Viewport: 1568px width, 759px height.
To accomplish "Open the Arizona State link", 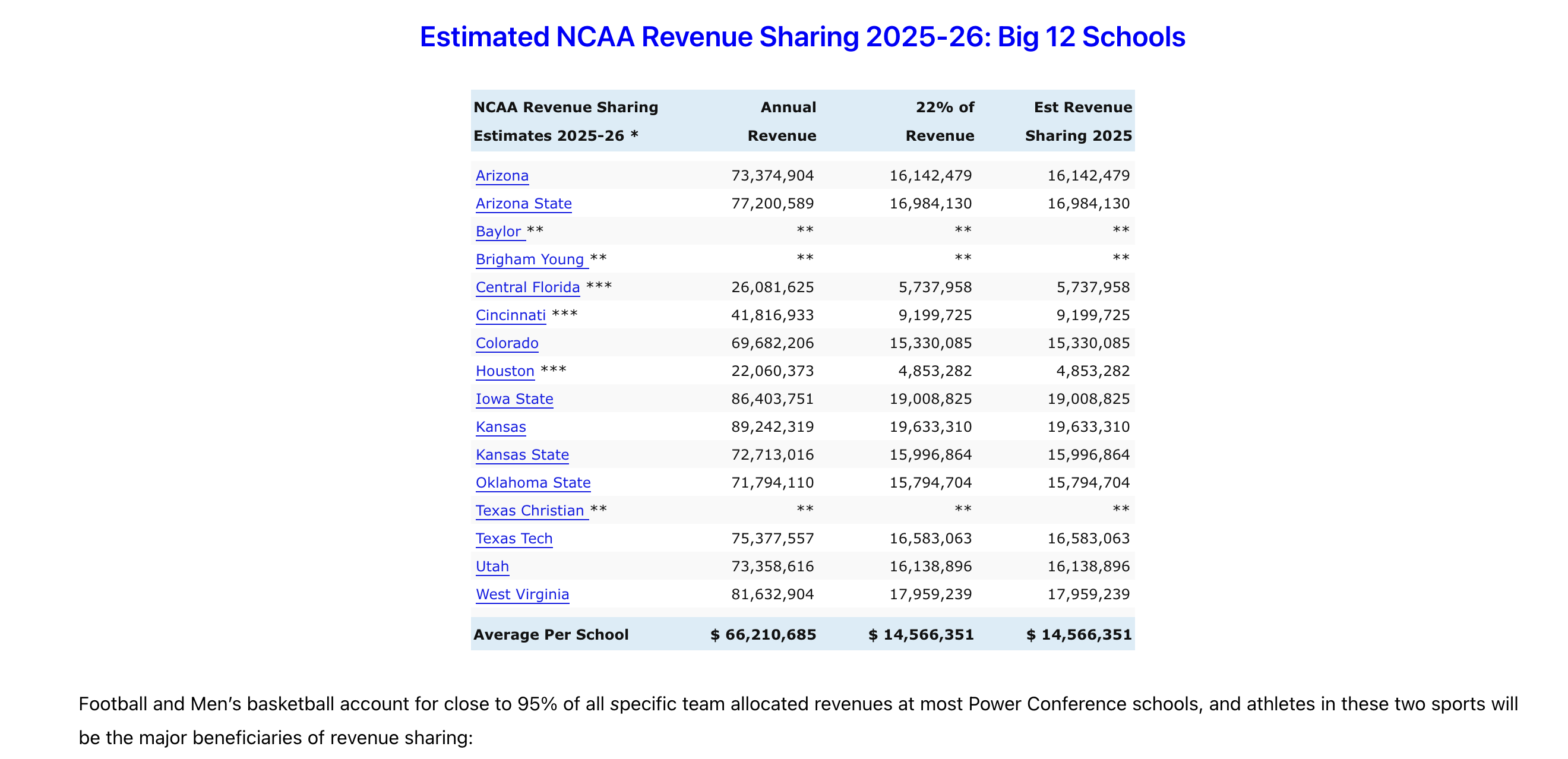I will click(523, 204).
